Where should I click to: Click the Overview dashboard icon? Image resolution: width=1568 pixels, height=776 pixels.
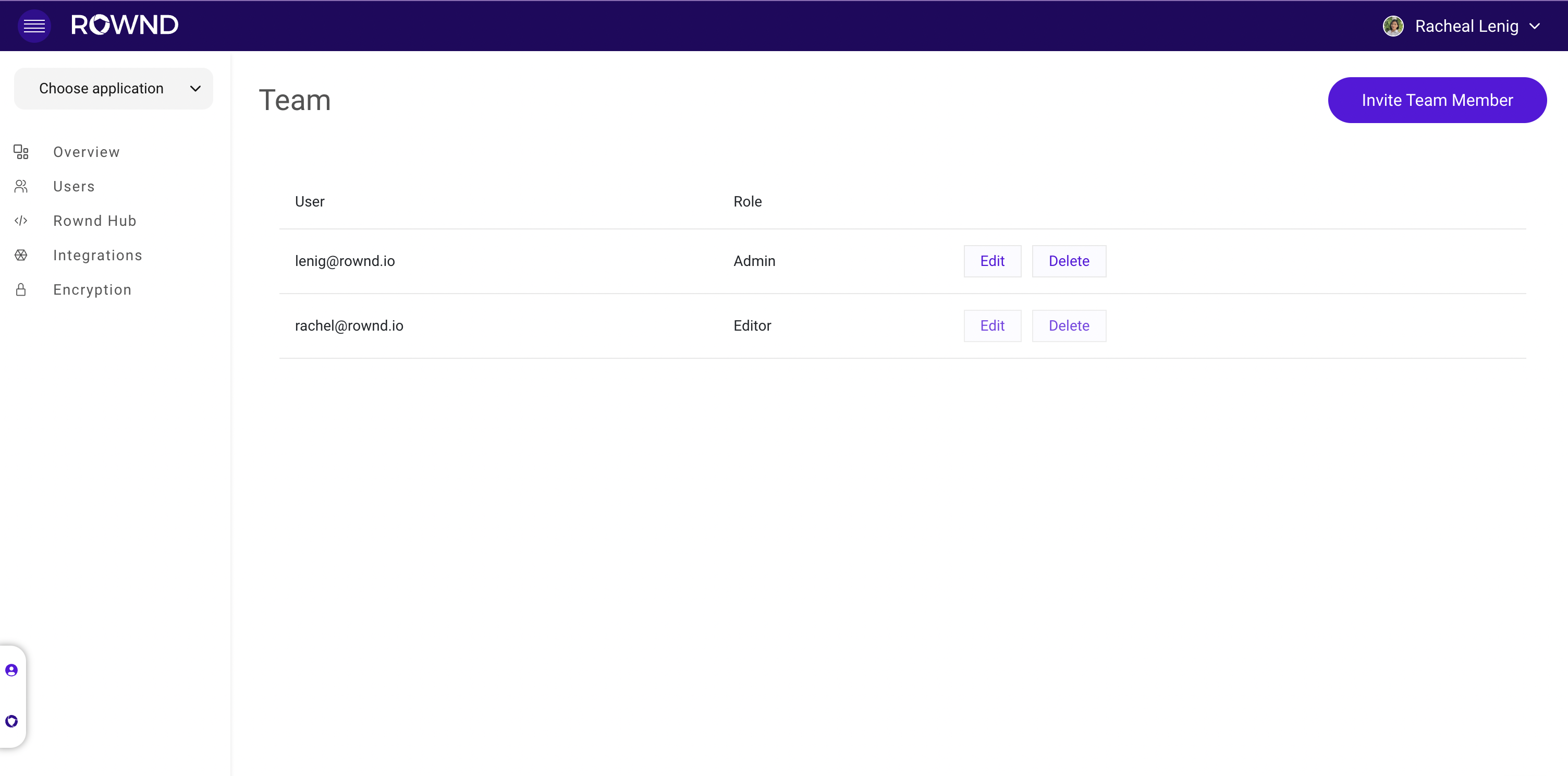[x=21, y=152]
